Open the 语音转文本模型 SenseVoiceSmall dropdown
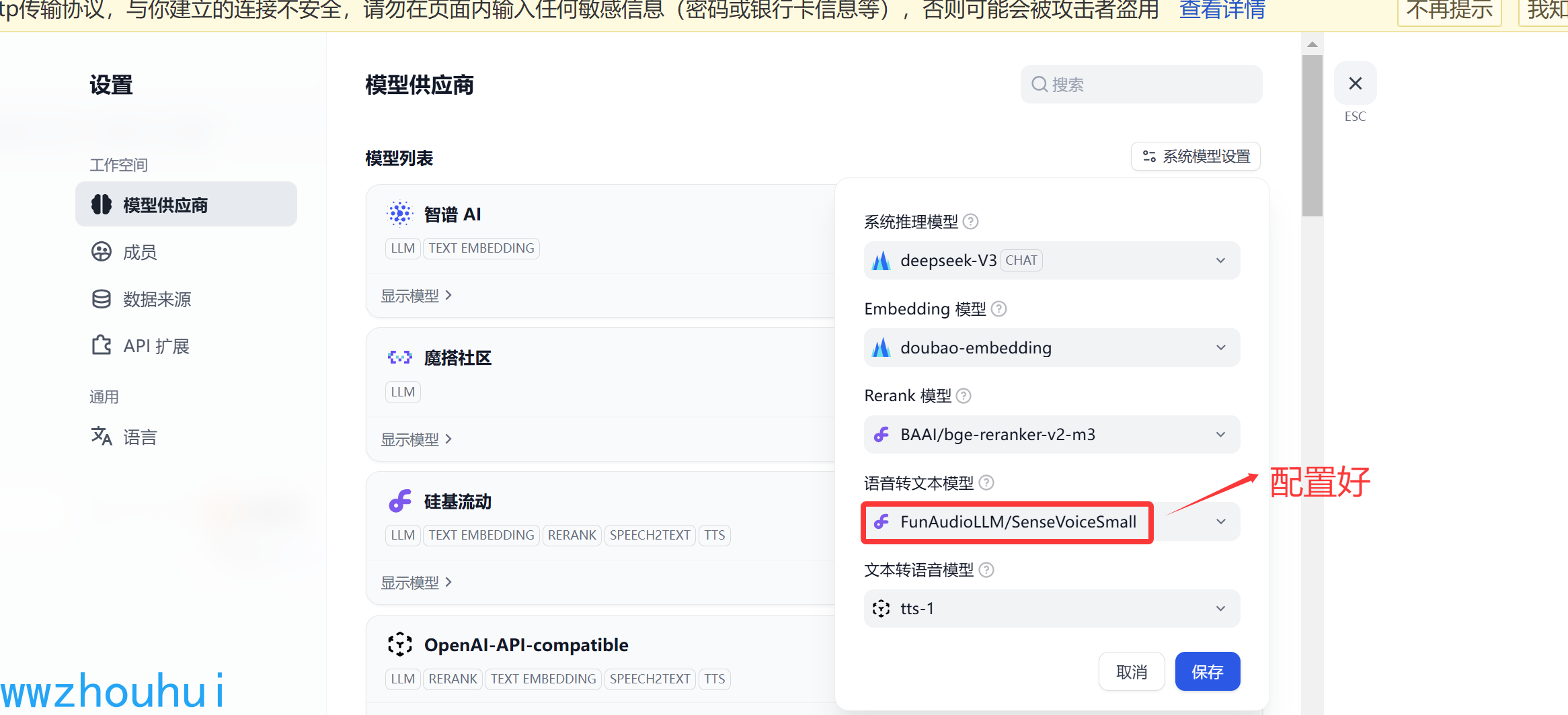The height and width of the screenshot is (715, 1568). (x=1052, y=521)
